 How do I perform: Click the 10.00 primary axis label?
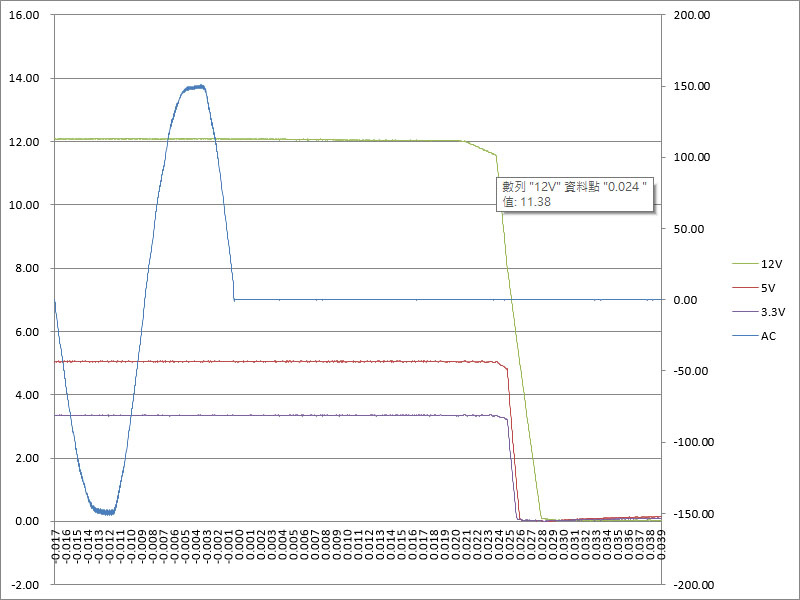(24, 205)
